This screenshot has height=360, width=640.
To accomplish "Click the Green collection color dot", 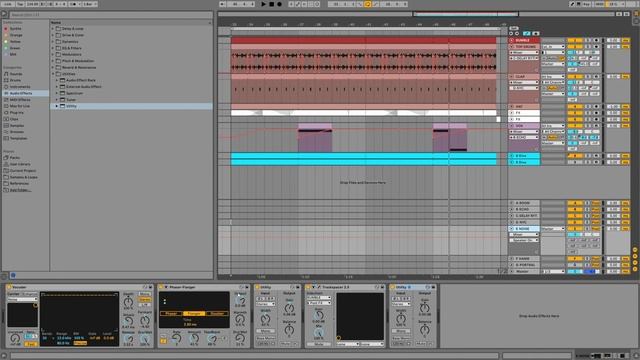I will (6, 48).
